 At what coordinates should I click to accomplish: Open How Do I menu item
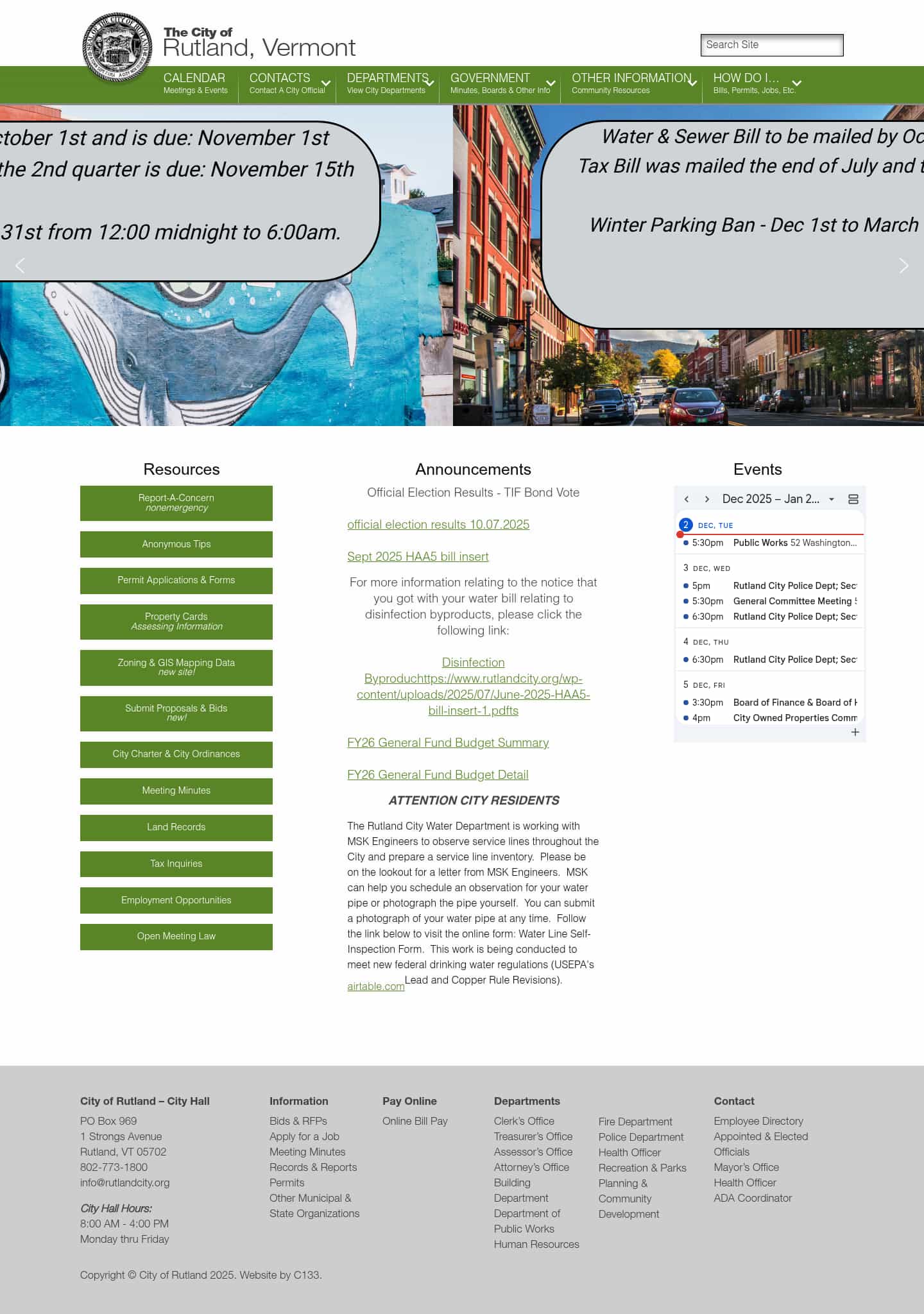pos(753,83)
